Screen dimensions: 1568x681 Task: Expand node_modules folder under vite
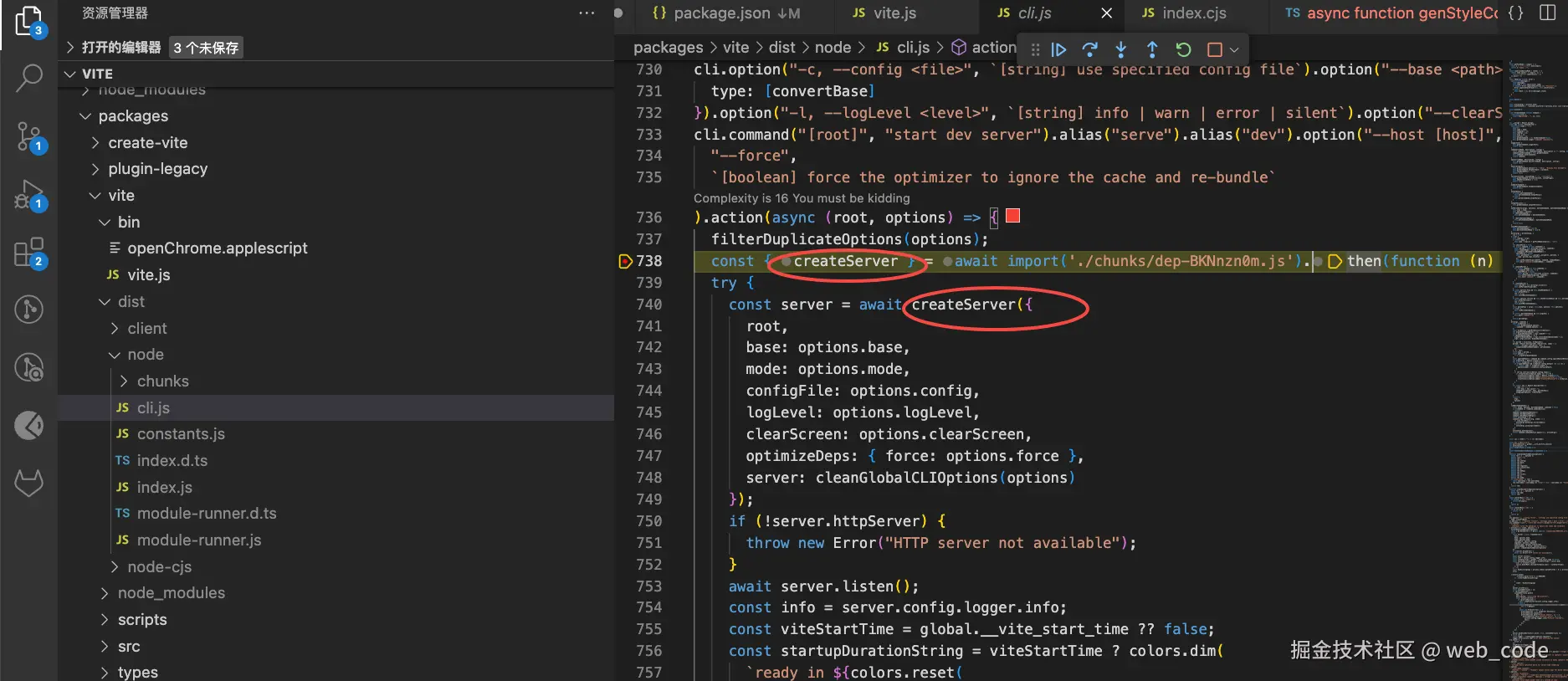click(171, 592)
